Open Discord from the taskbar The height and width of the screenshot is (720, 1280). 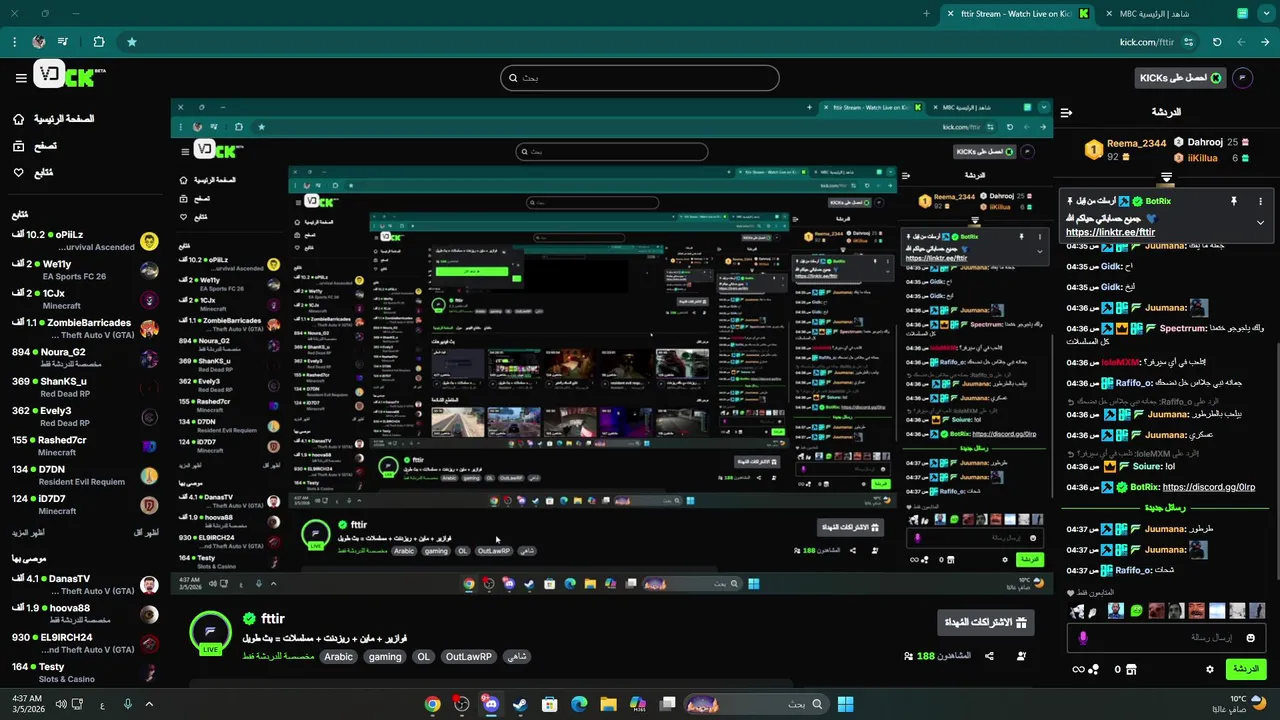[490, 704]
